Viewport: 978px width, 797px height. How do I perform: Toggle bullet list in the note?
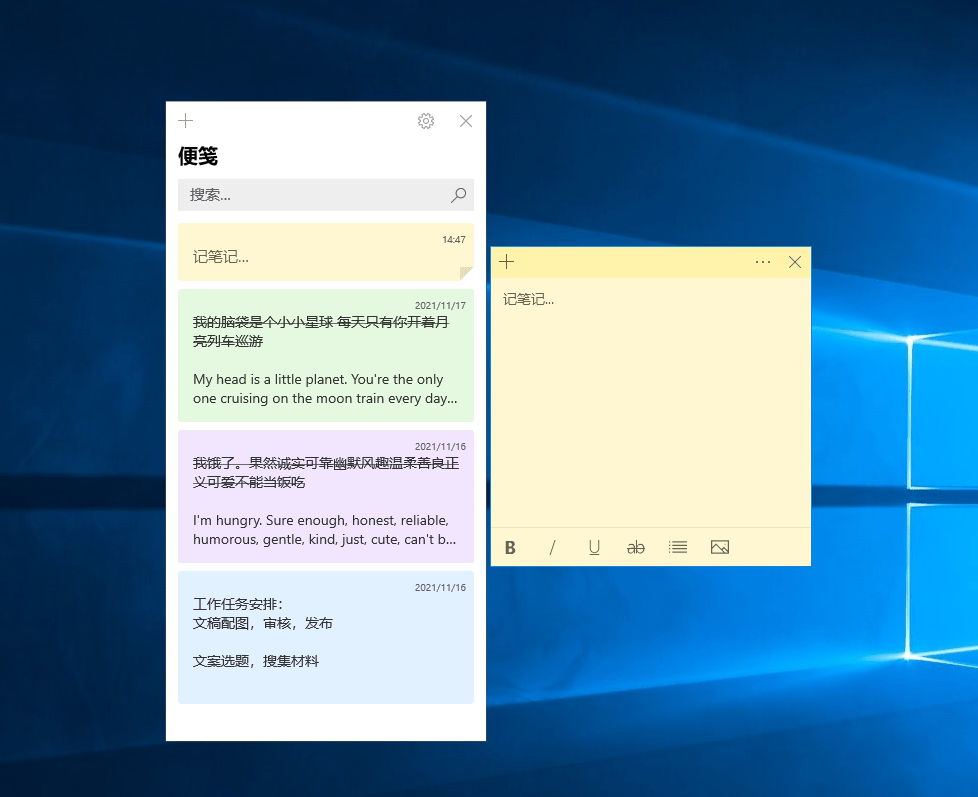tap(678, 547)
